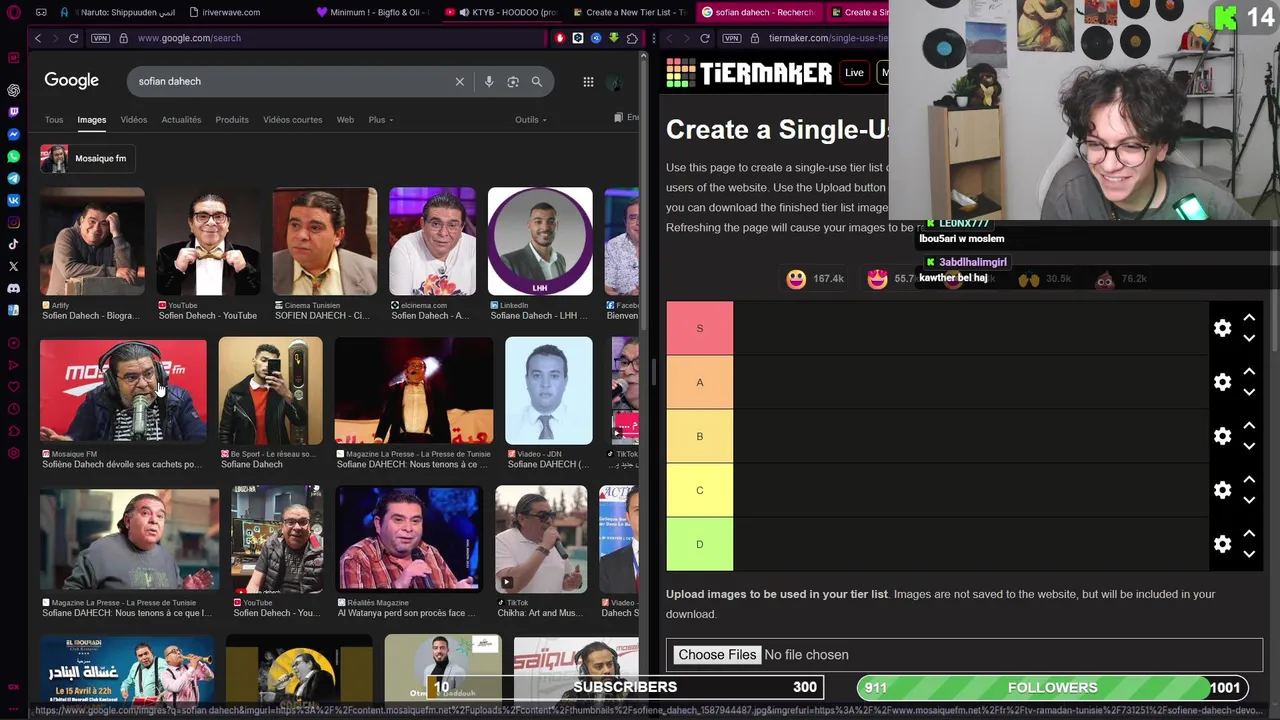Start Google voice search microphone

point(489,81)
